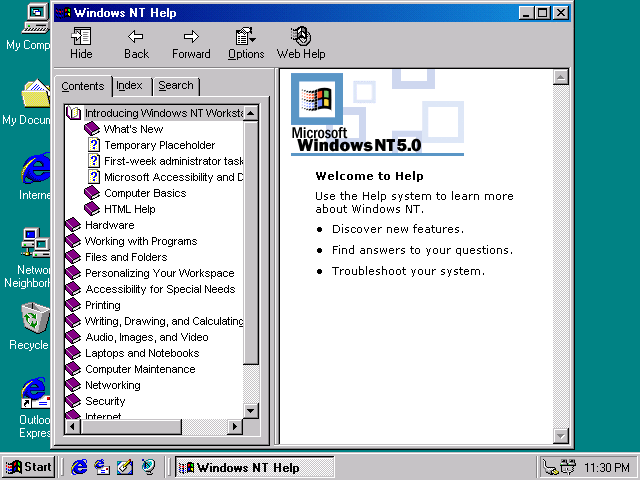This screenshot has width=640, height=480.
Task: Click the system clock showing 11:30 PM
Action: click(x=606, y=467)
